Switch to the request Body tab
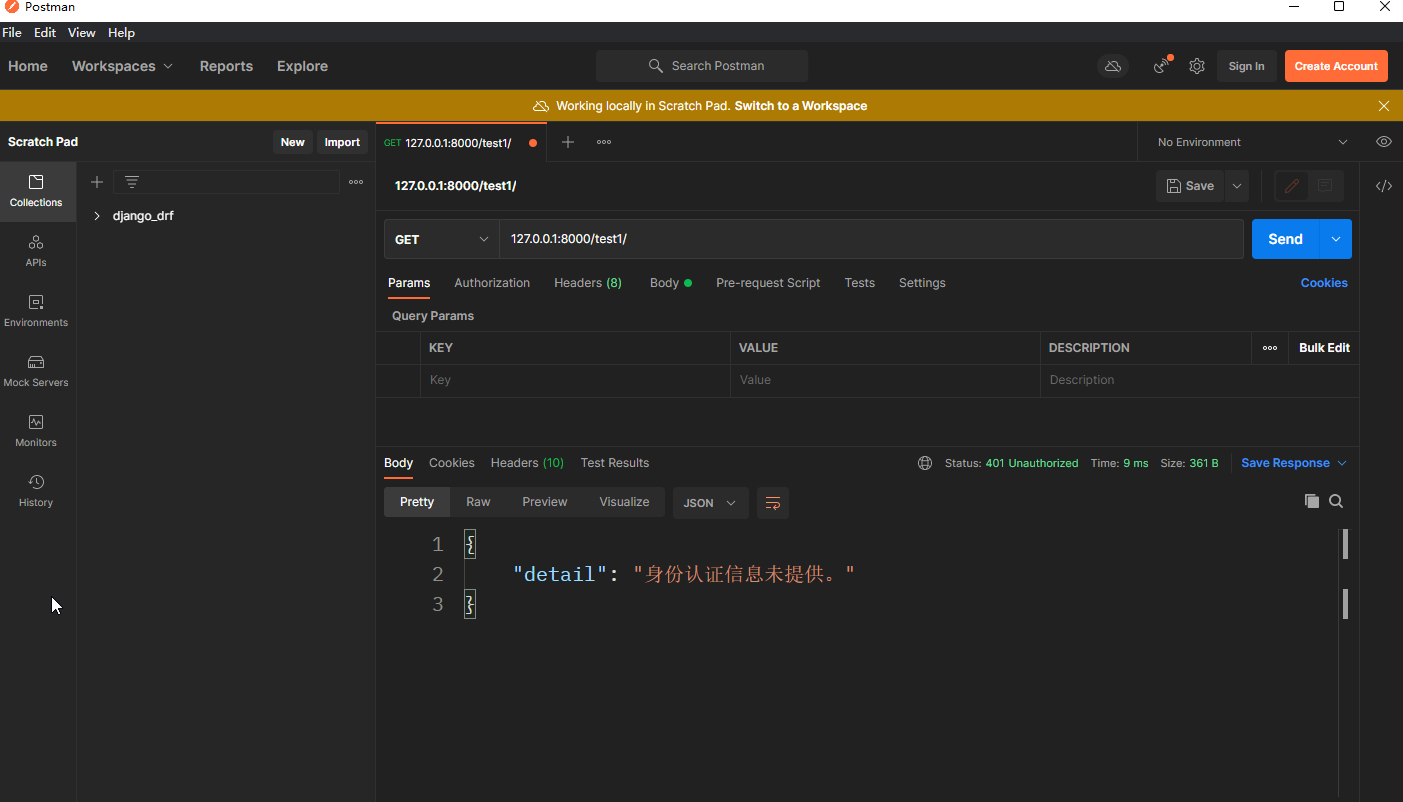This screenshot has width=1403, height=802. (671, 283)
